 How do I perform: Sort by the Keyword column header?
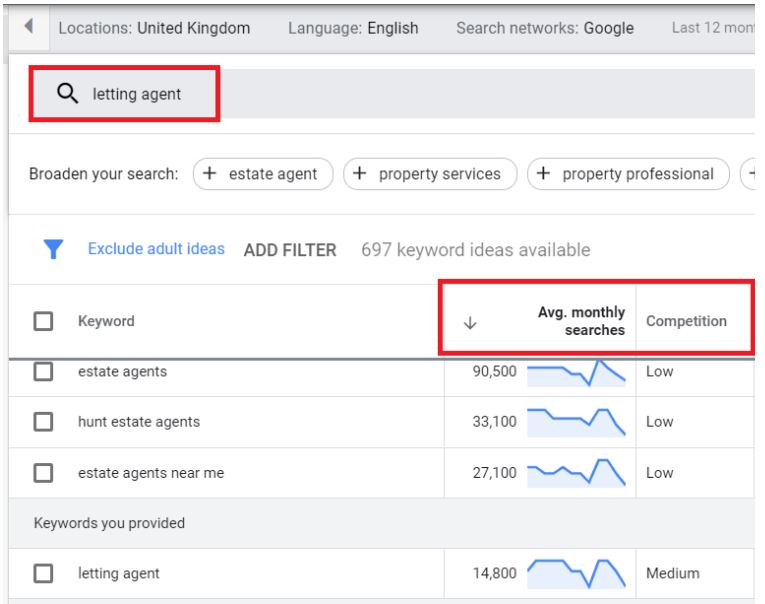[106, 321]
